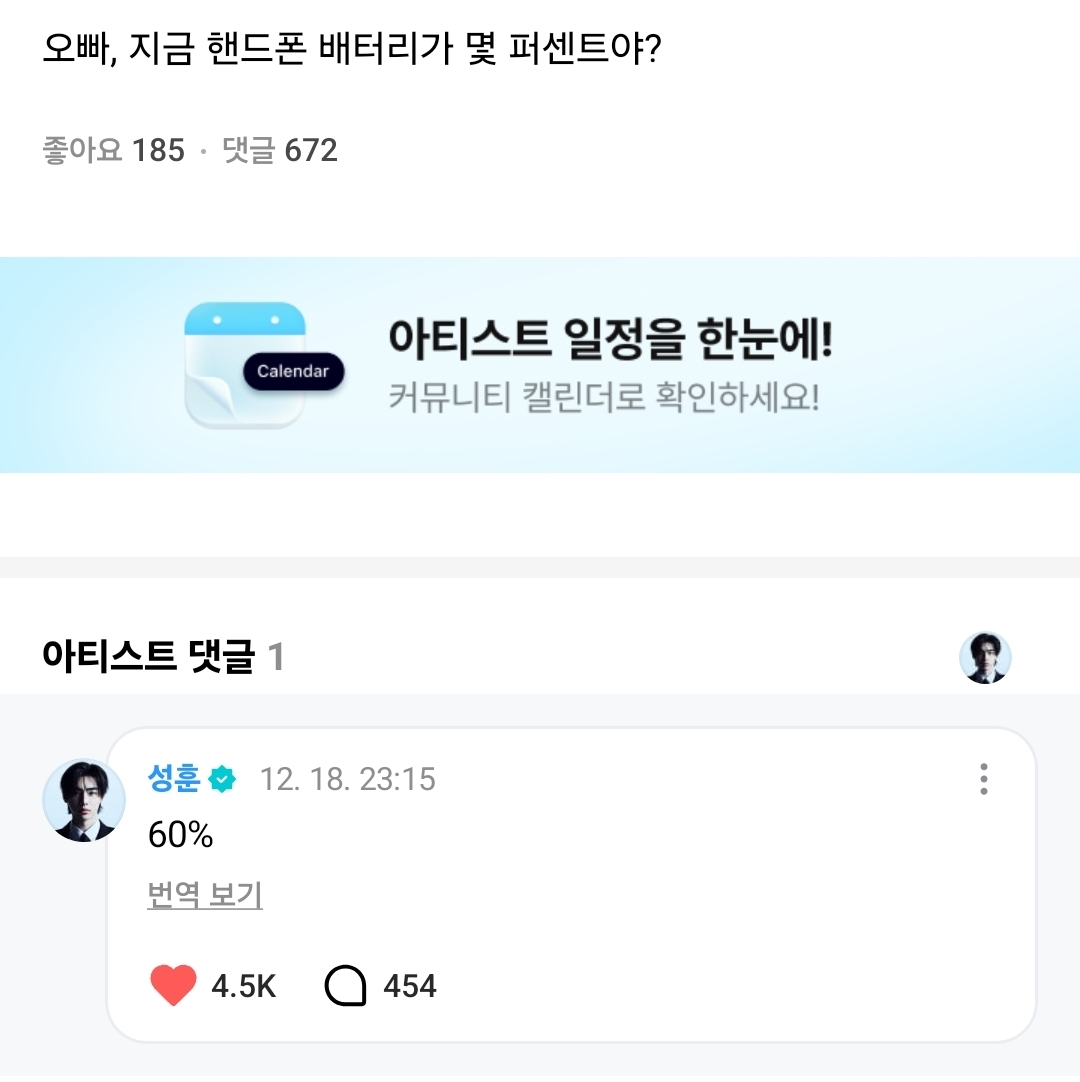This screenshot has width=1080, height=1082.
Task: Open the 454 replies count
Action: point(410,987)
